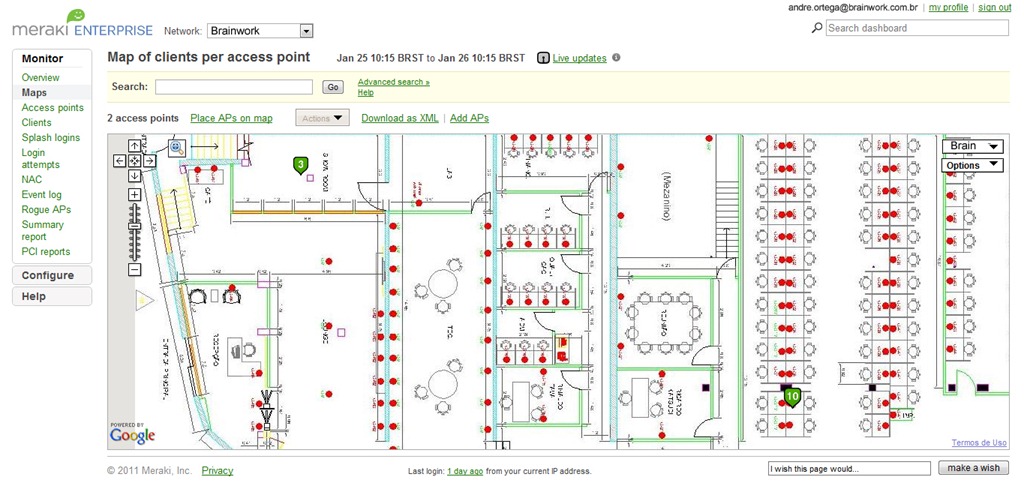Click the Add APs link
Screen dimensions: 1024x495
pos(470,118)
